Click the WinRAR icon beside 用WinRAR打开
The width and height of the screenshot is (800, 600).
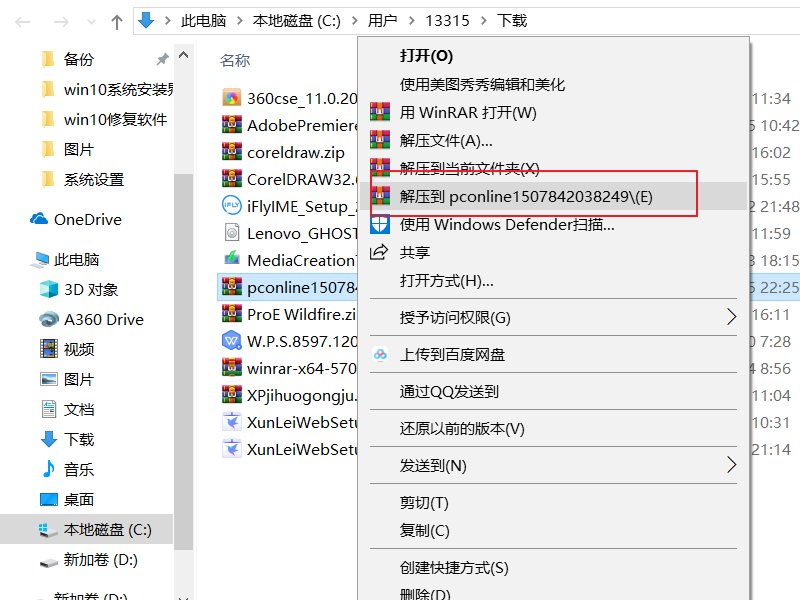[379, 110]
